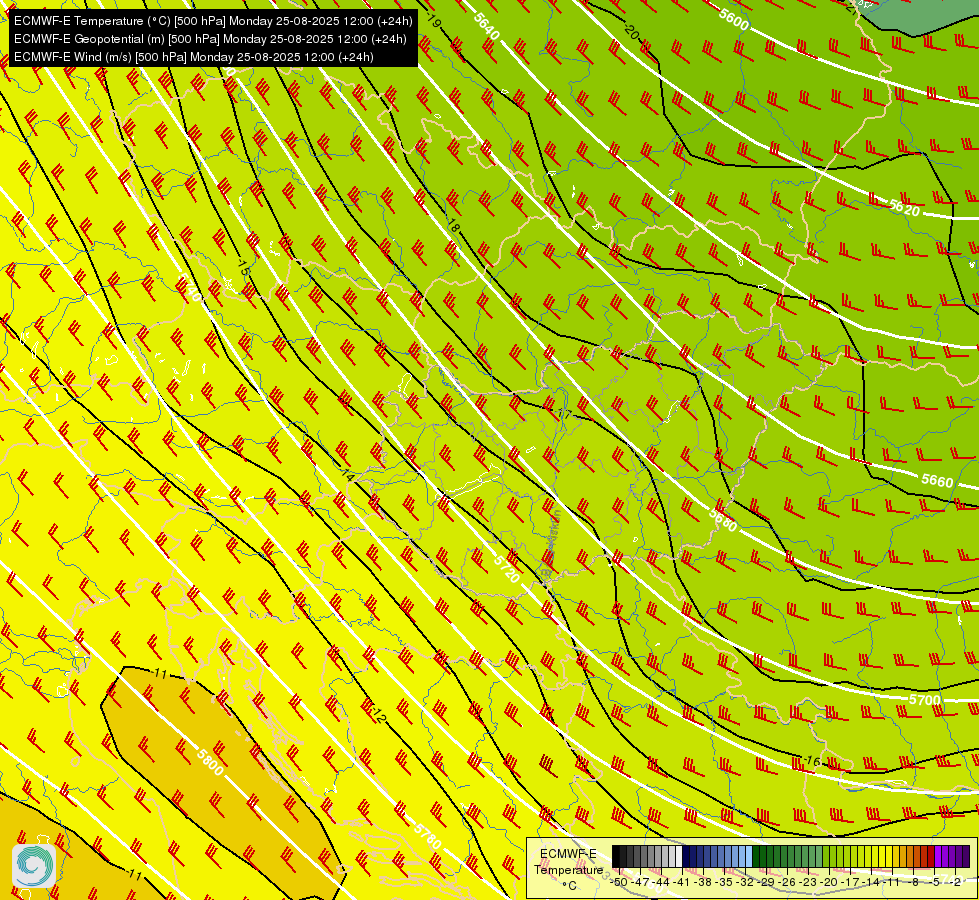Click the 5680 geopotential contour label
Viewport: 979px width, 900px height.
pos(723,520)
